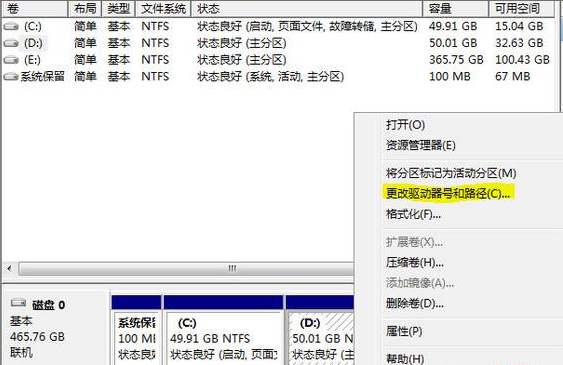This screenshot has height=365, width=563.
Task: Click the 365.75 GB capacity cell
Action: [x=456, y=60]
